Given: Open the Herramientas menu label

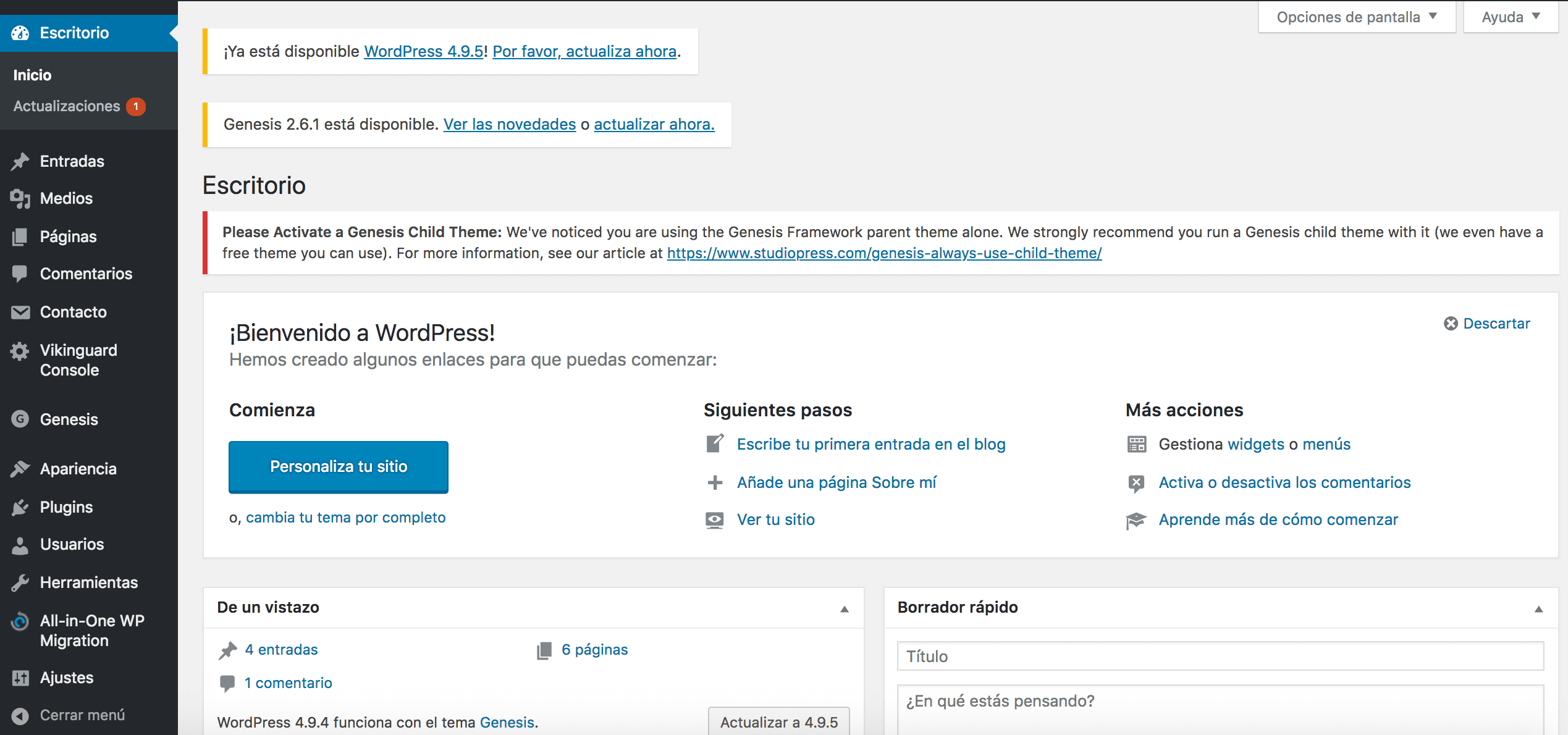Looking at the screenshot, I should (89, 582).
